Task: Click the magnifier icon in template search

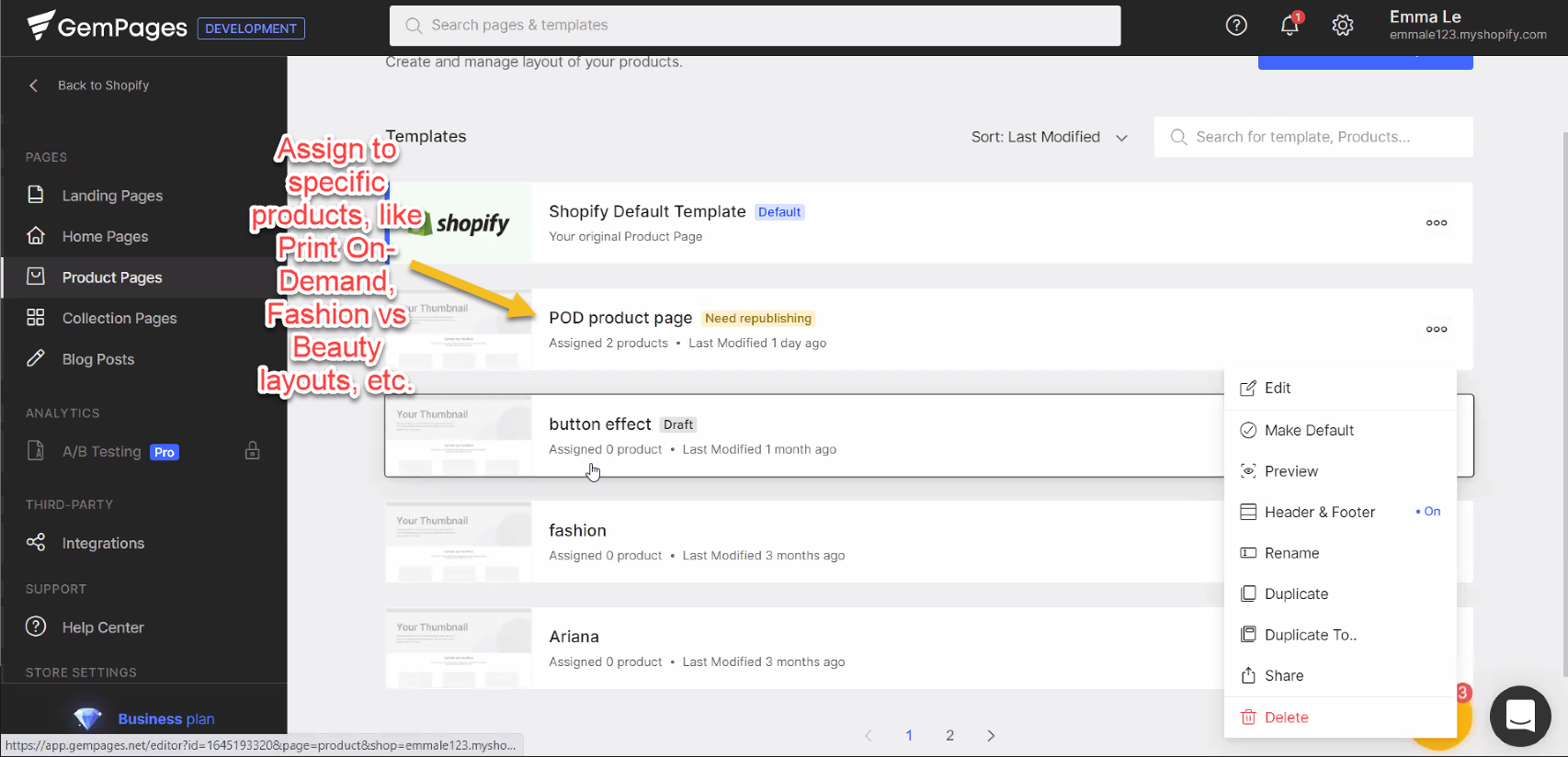Action: click(x=1178, y=137)
